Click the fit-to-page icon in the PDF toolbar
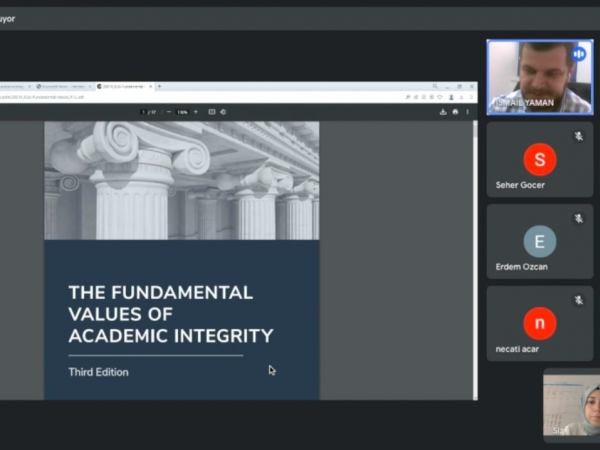Image resolution: width=600 pixels, height=450 pixels. 212,112
